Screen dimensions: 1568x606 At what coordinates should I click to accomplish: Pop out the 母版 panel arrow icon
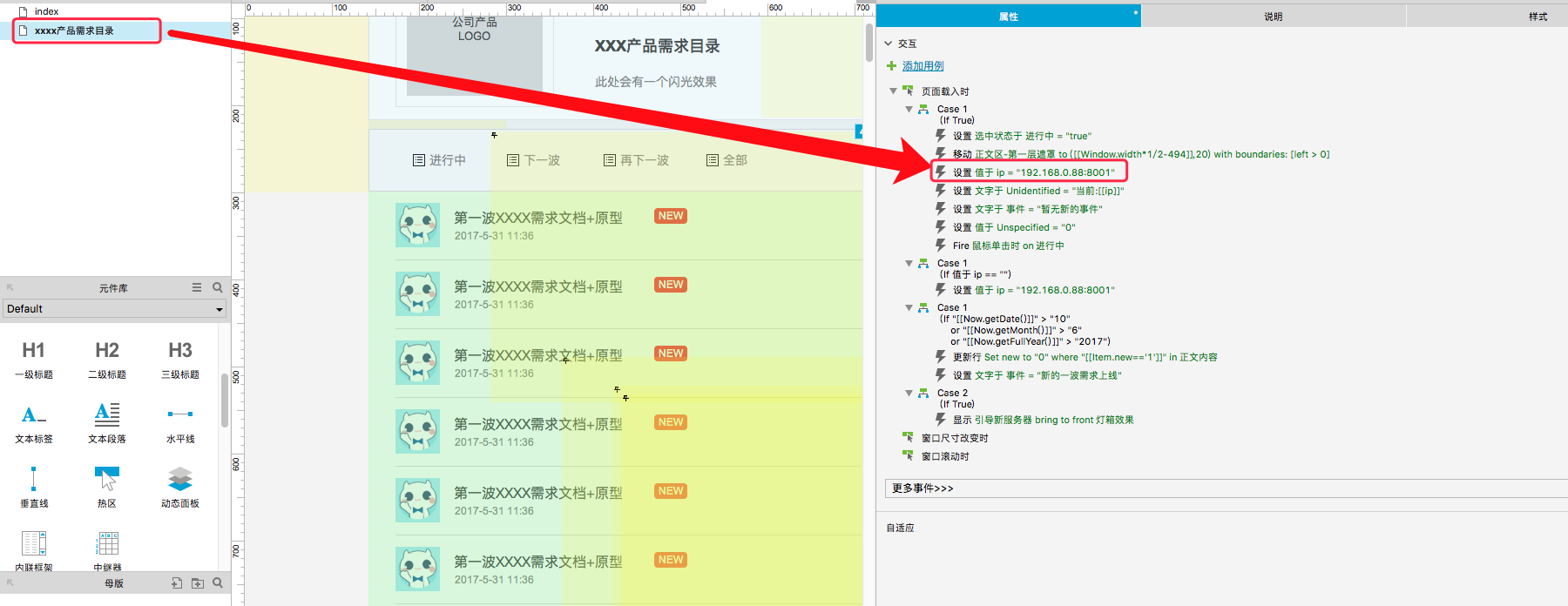(10, 583)
